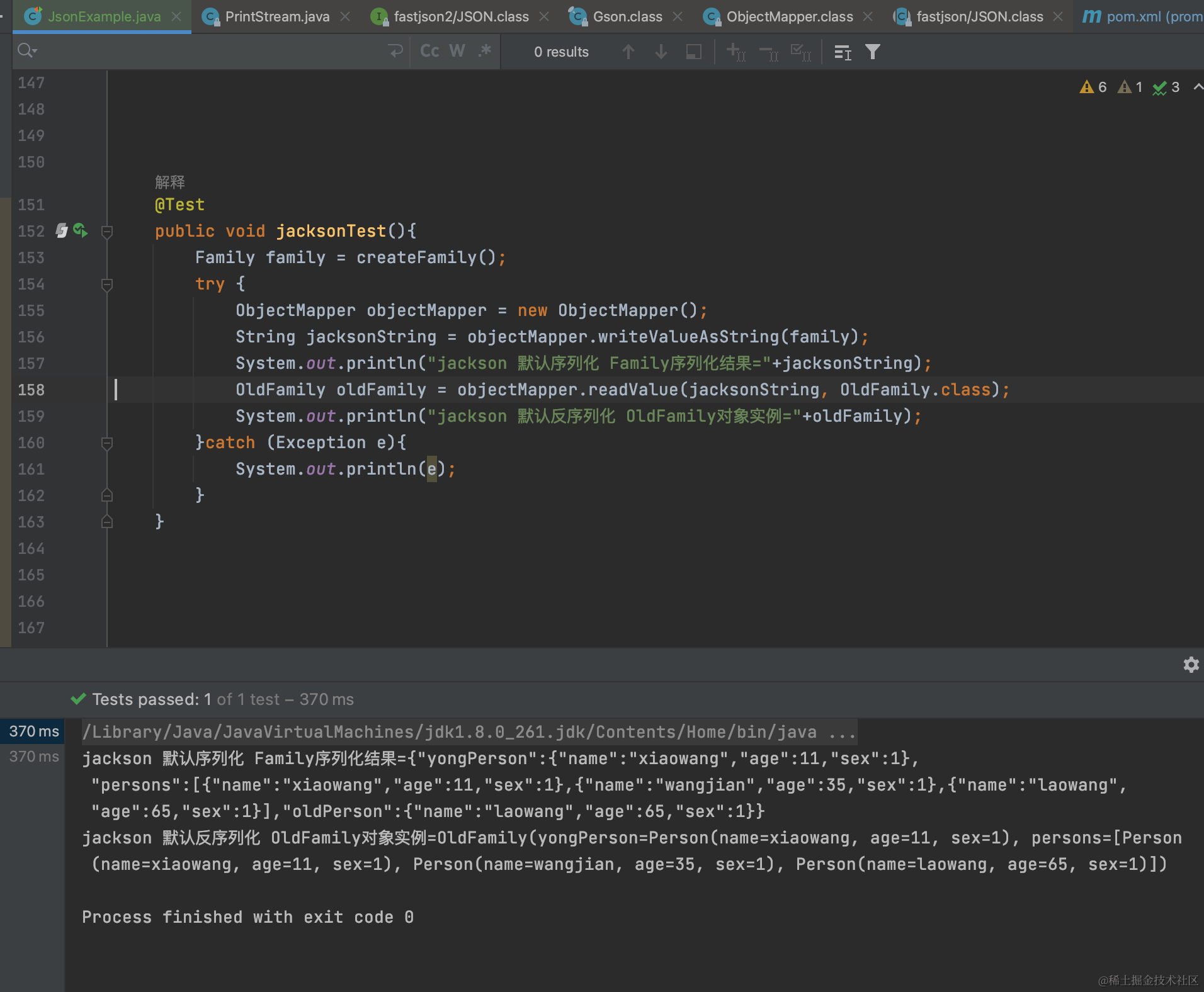Go to next search occurrence arrow
The width and height of the screenshot is (1204, 992).
point(661,52)
